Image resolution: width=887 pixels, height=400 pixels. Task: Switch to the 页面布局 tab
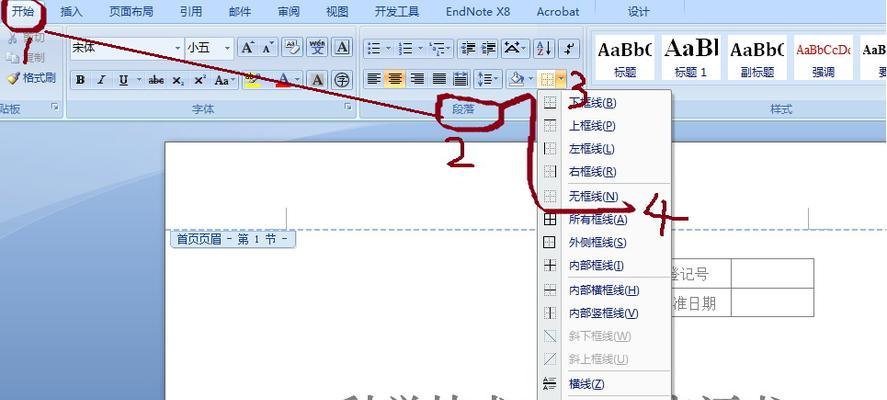point(131,11)
